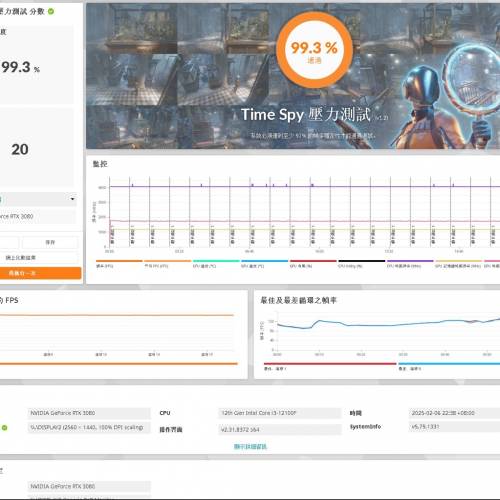Open the dropdown arrow above the RTX 3080 field
Screen dimensions: 500x500
[72, 199]
